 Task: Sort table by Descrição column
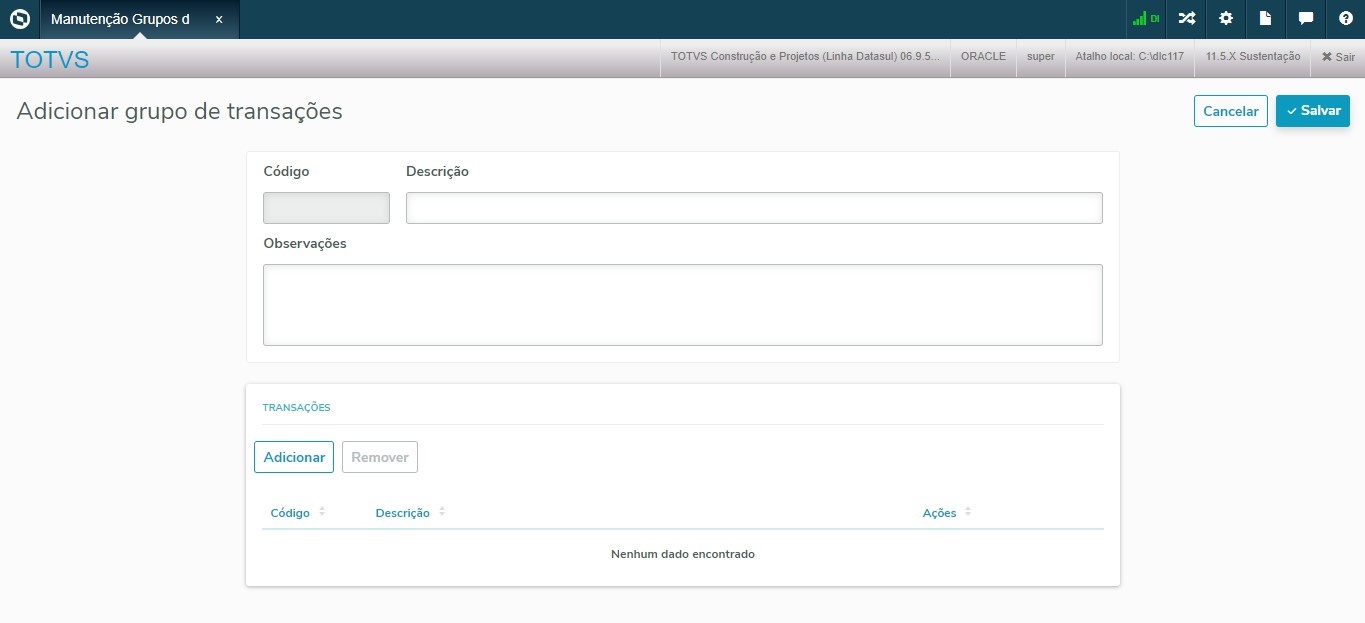[x=410, y=513]
